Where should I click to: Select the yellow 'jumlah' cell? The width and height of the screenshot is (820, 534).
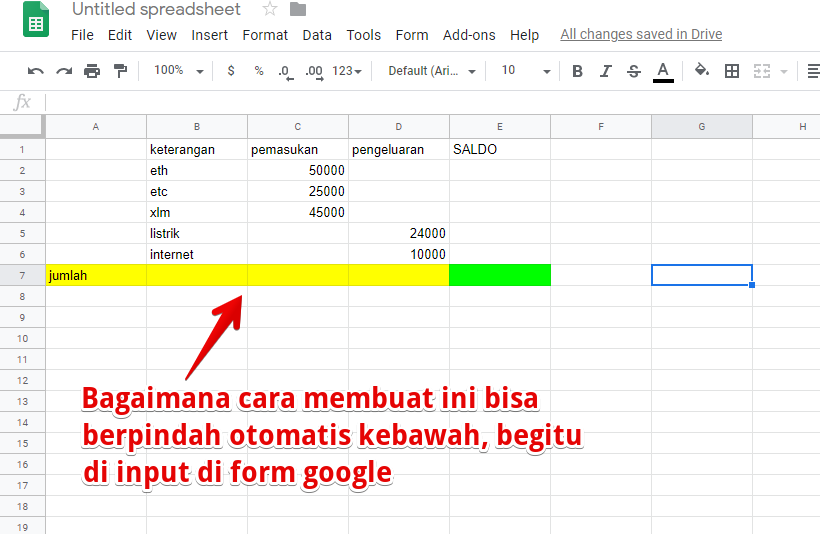coord(96,276)
